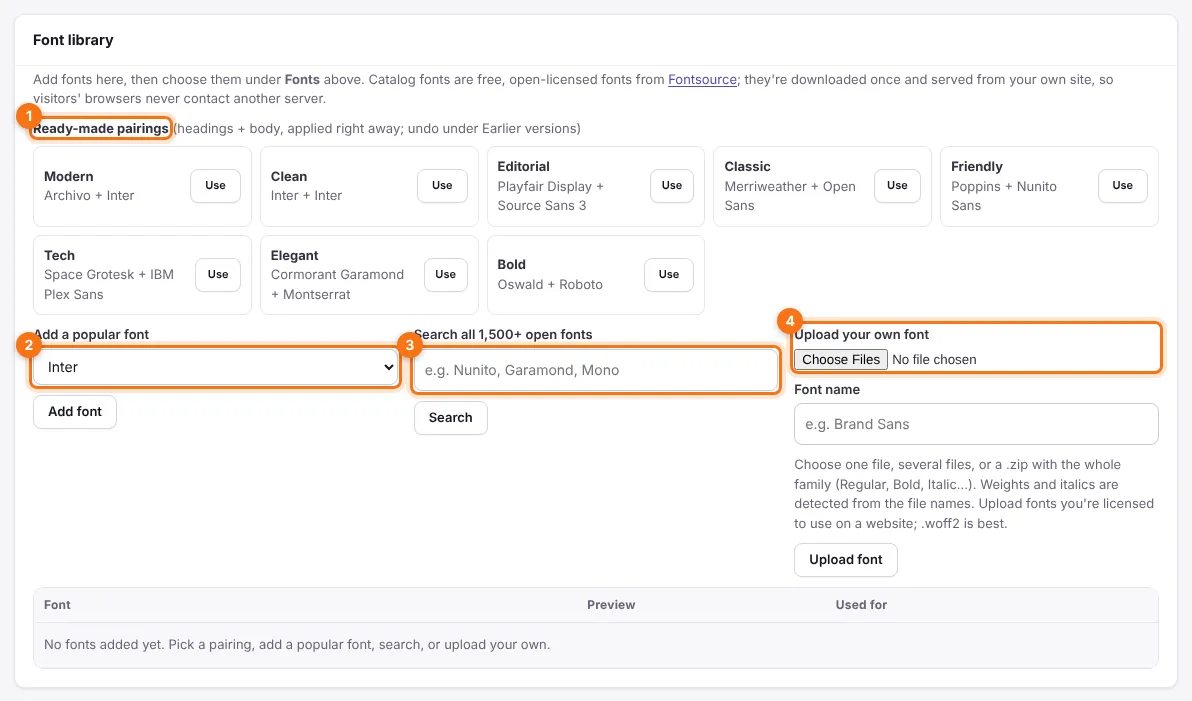1192x701 pixels.
Task: Click the Upload font button
Action: click(x=845, y=560)
